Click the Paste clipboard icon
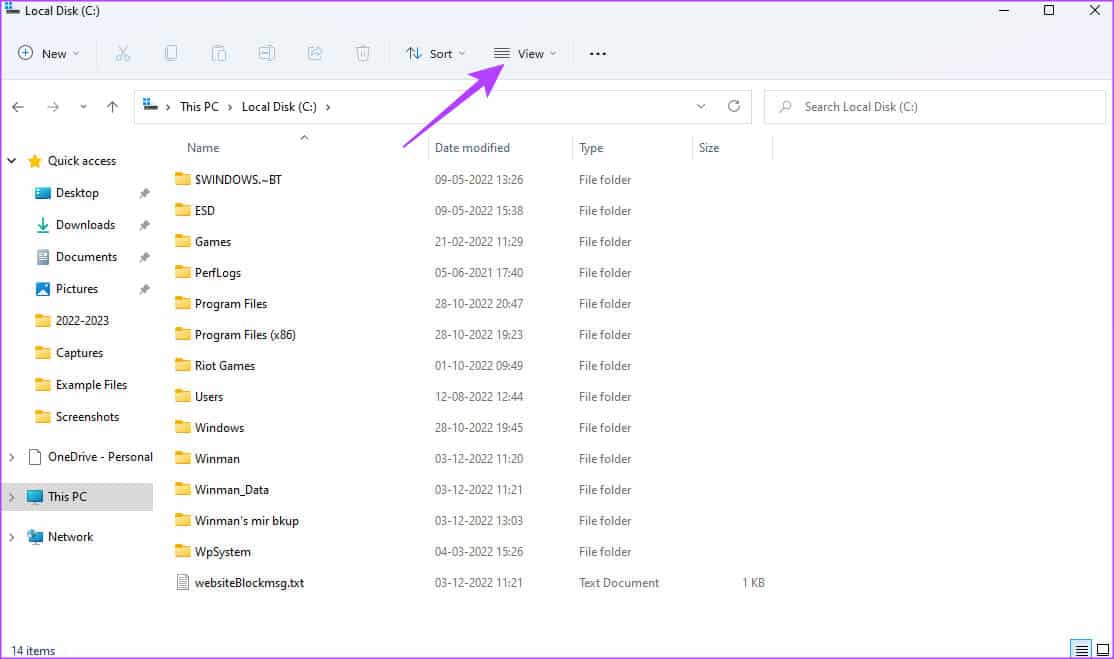This screenshot has width=1114, height=659. pos(219,53)
